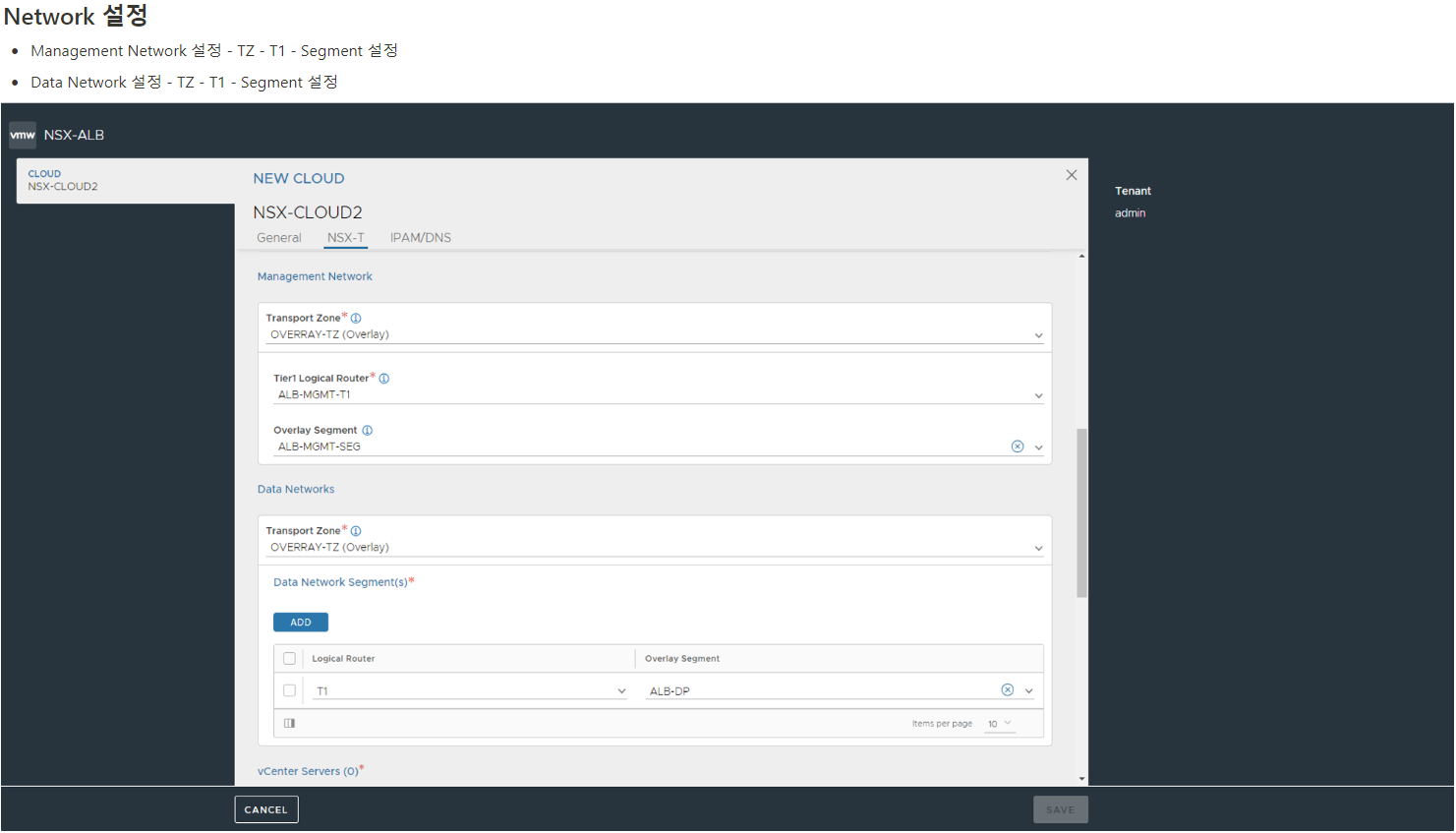Click scrollbar up arrow in dialog

click(x=1081, y=257)
